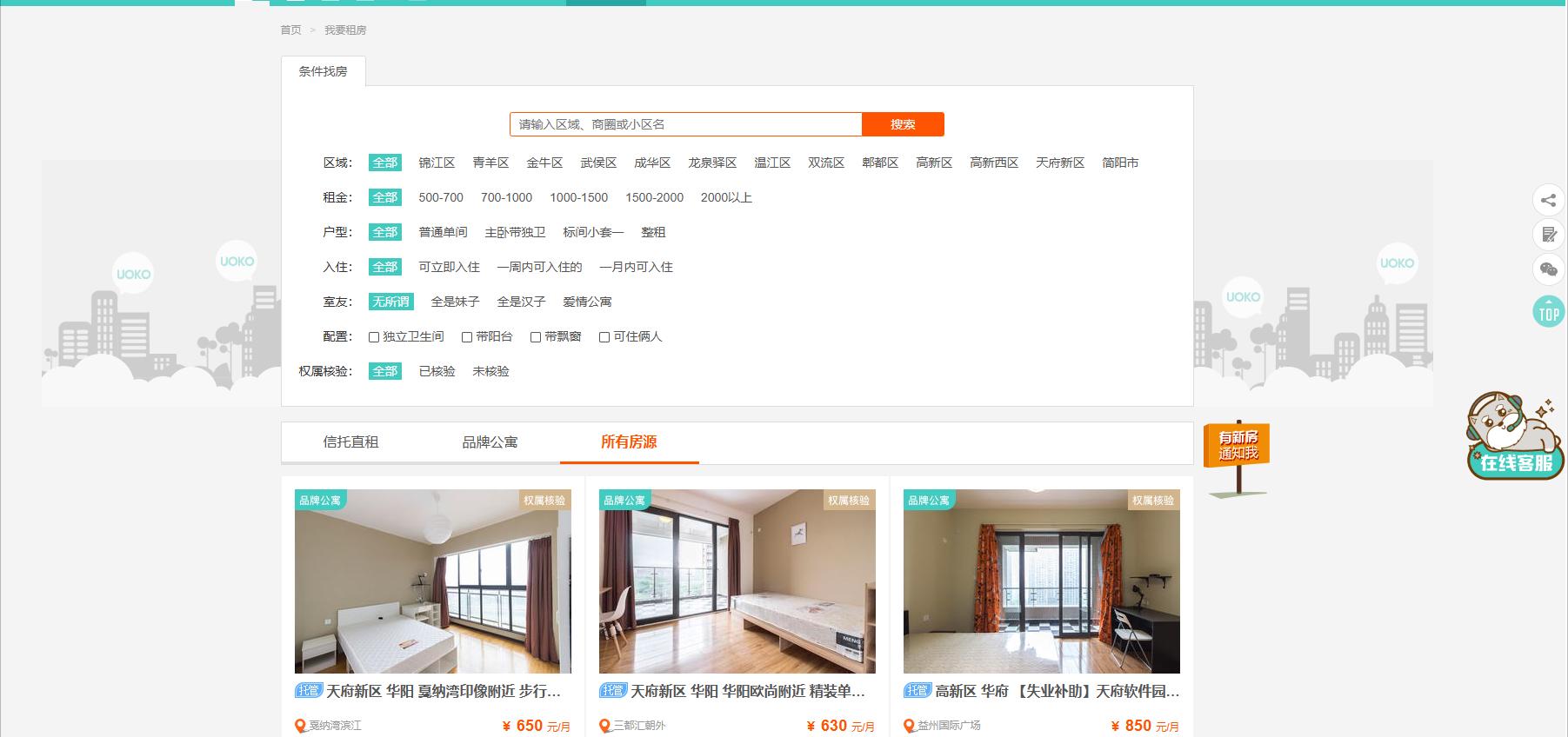Click location pin beside 益州国际广场
This screenshot has width=1568, height=737.
(x=910, y=726)
